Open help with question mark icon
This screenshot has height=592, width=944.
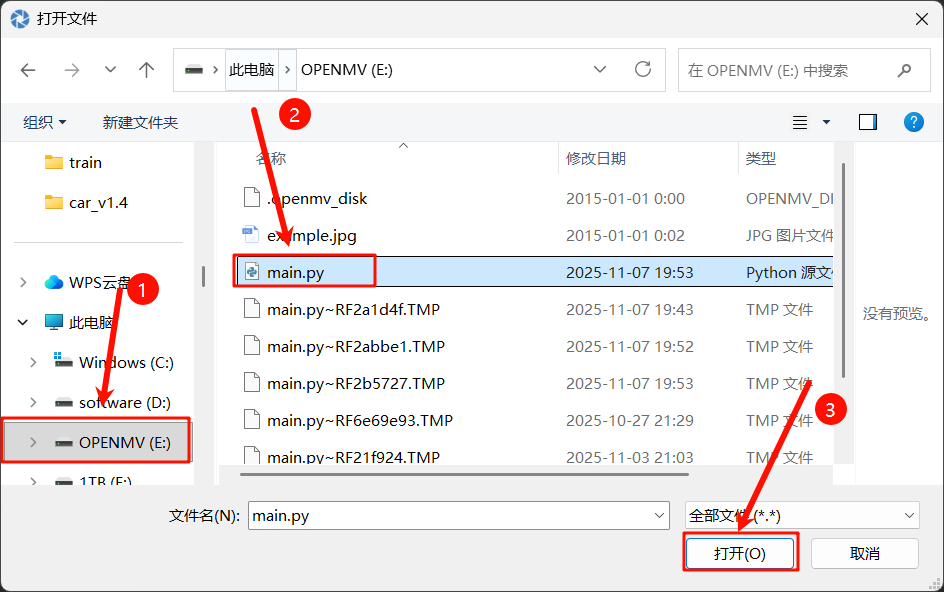click(913, 122)
